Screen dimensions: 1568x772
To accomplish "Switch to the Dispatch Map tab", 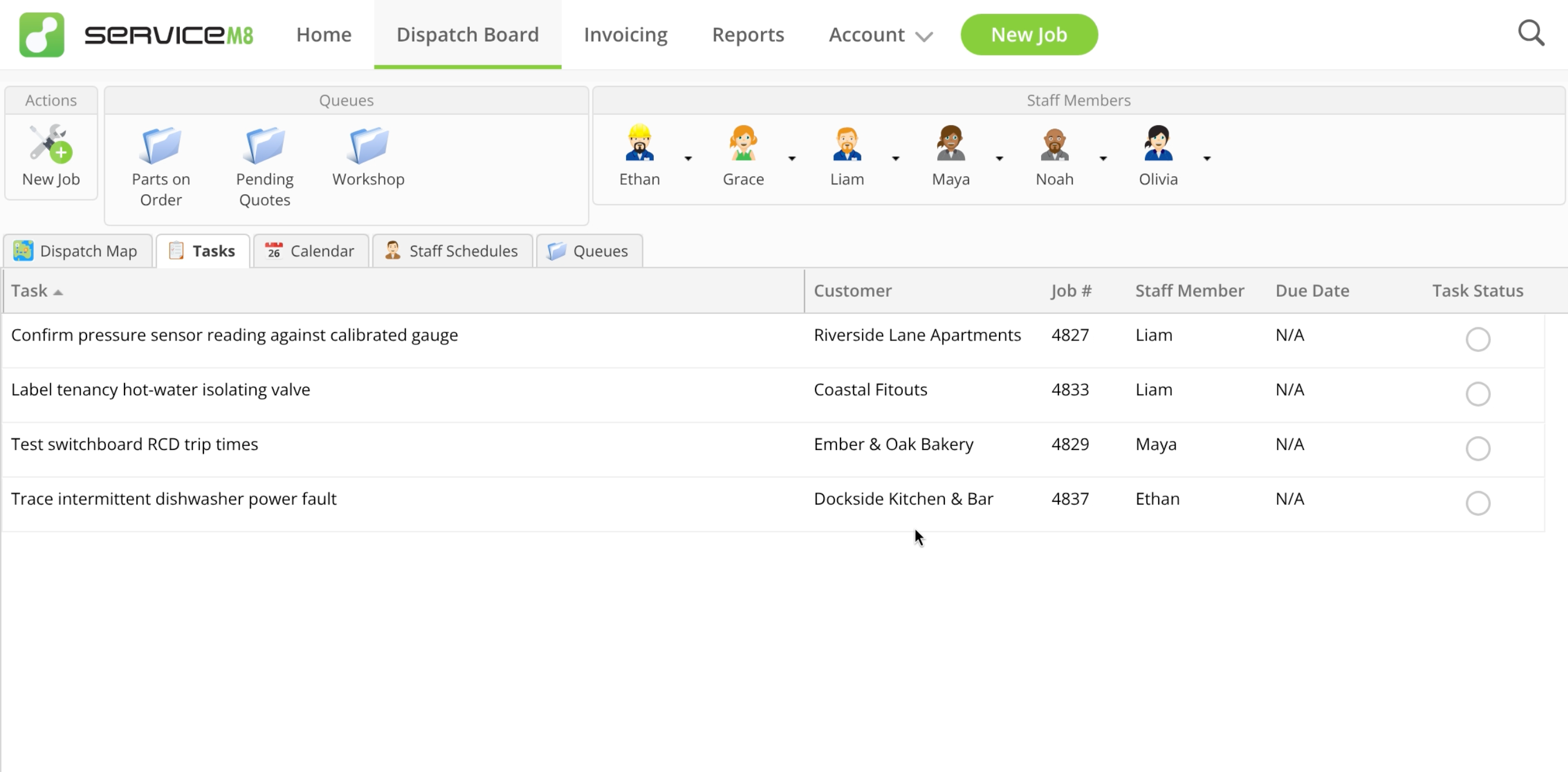I will (x=77, y=251).
